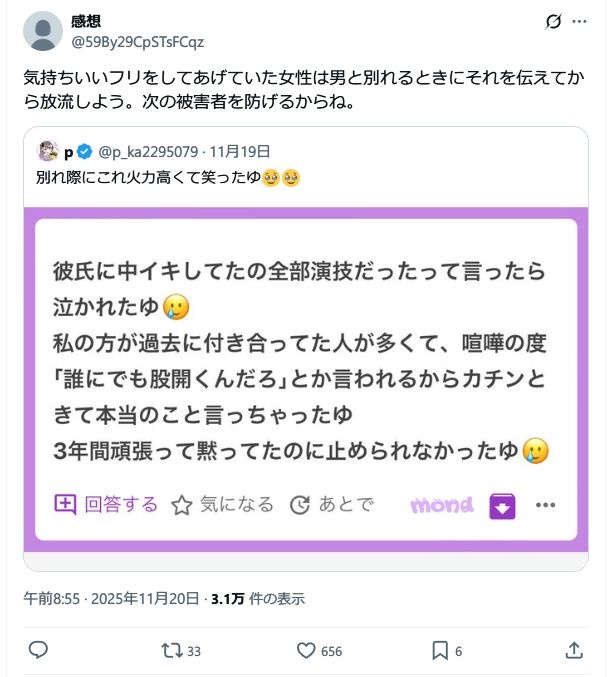Bookmark this post
Screen dimensions: 613x677
tap(439, 650)
